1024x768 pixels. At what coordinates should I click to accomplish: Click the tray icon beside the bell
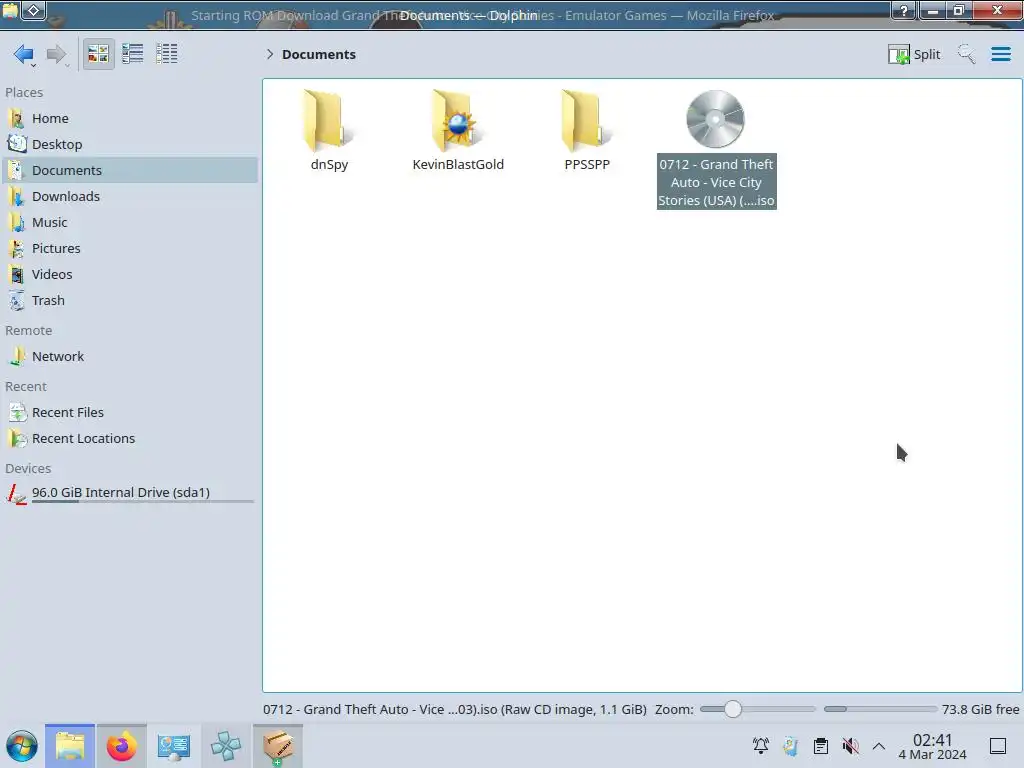pyautogui.click(x=791, y=746)
